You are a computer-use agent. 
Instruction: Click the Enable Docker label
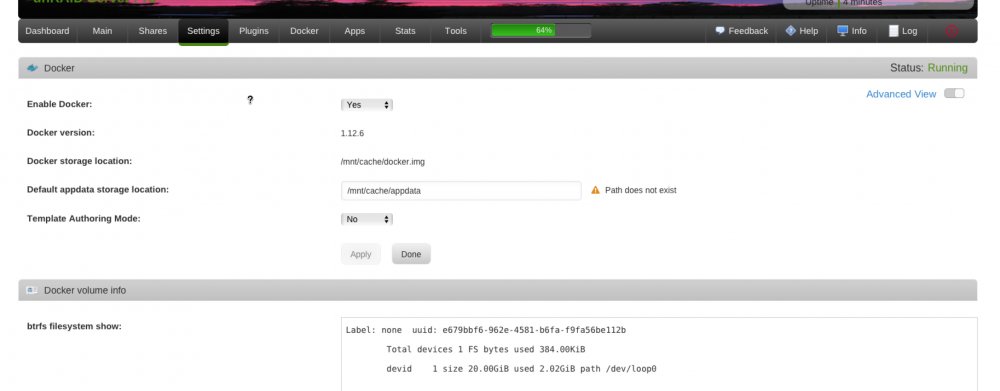[59, 104]
